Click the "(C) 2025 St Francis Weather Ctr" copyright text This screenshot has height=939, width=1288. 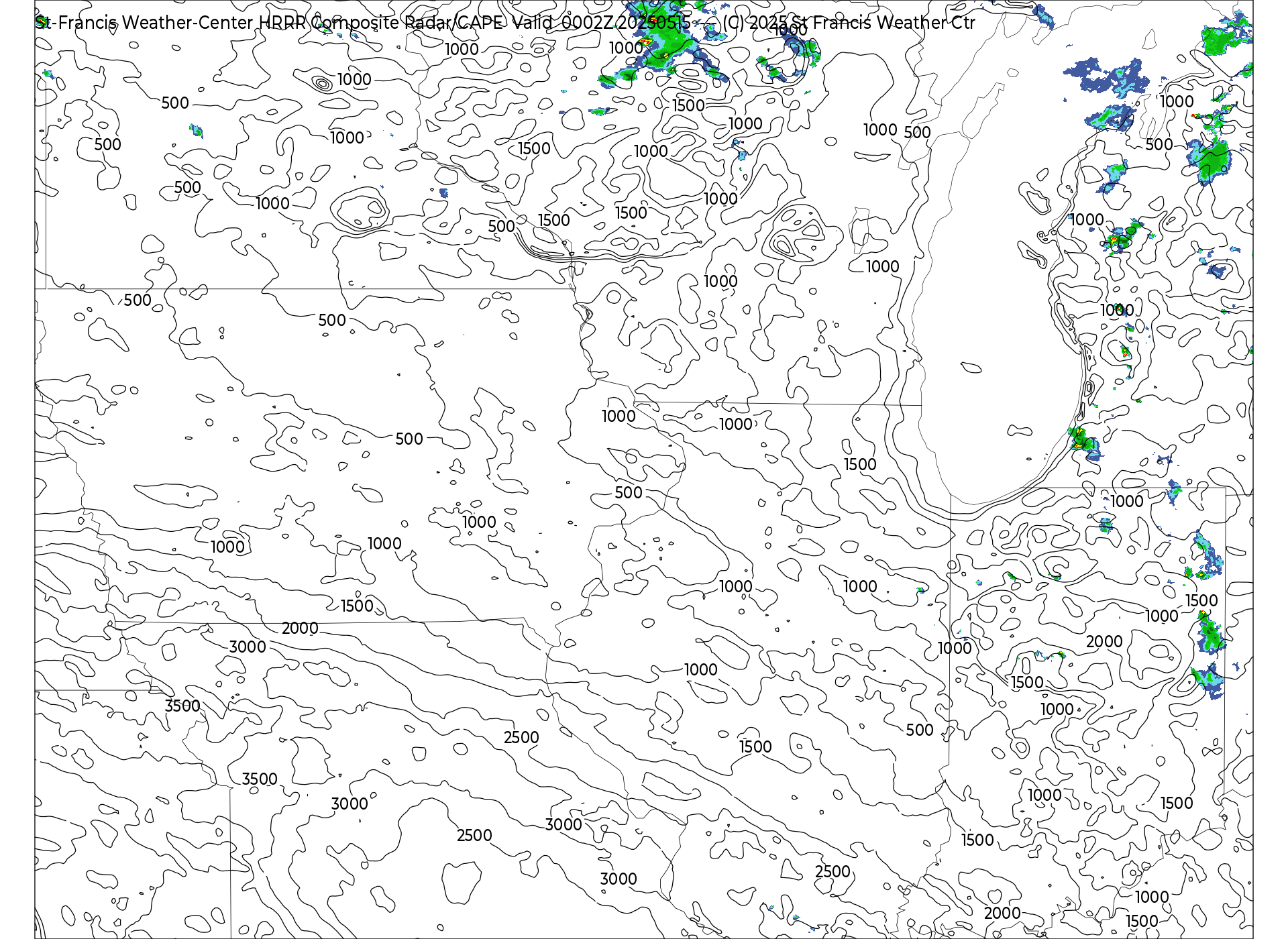(x=849, y=23)
